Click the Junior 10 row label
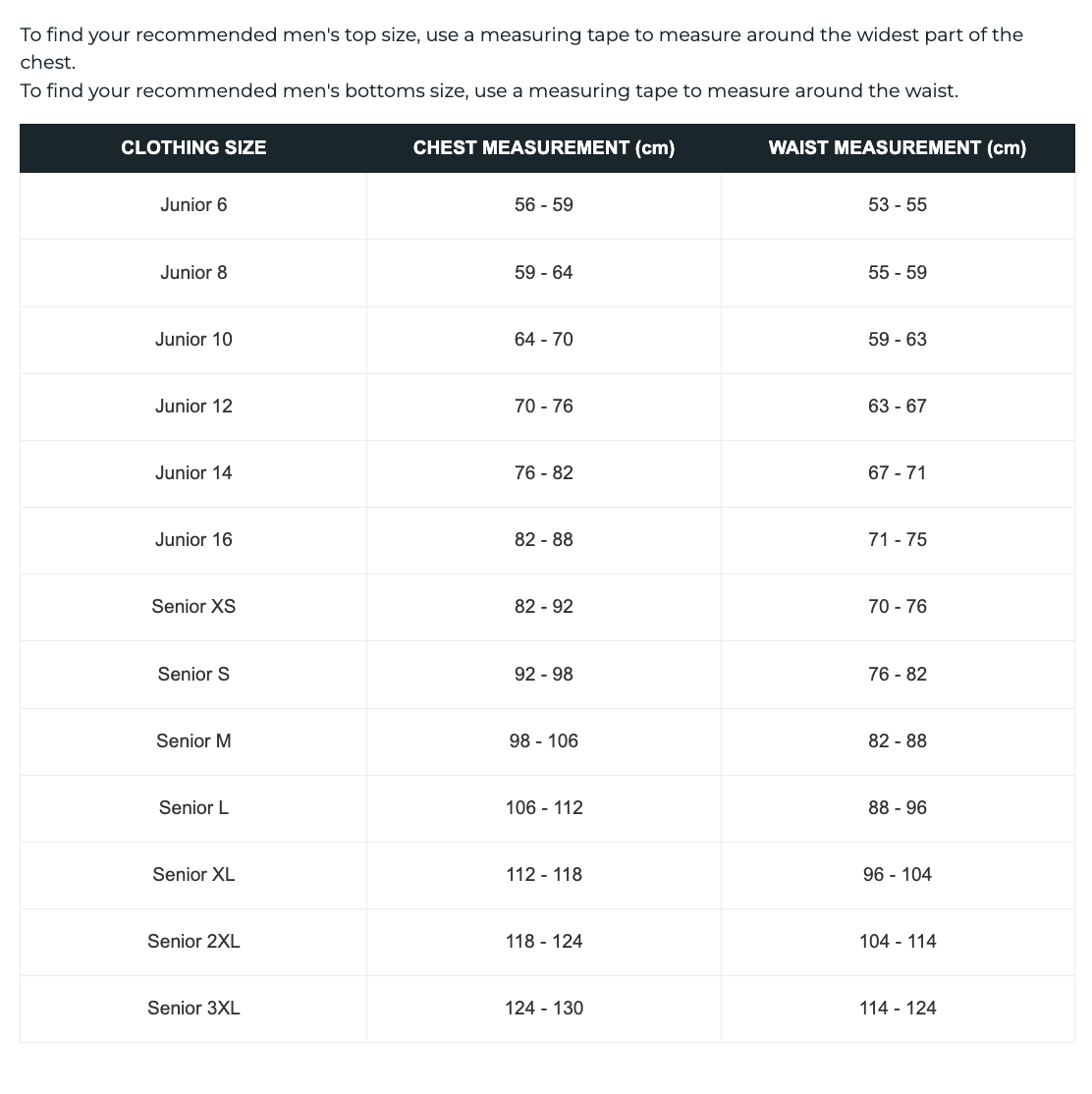The image size is (1092, 1094). pos(193,339)
